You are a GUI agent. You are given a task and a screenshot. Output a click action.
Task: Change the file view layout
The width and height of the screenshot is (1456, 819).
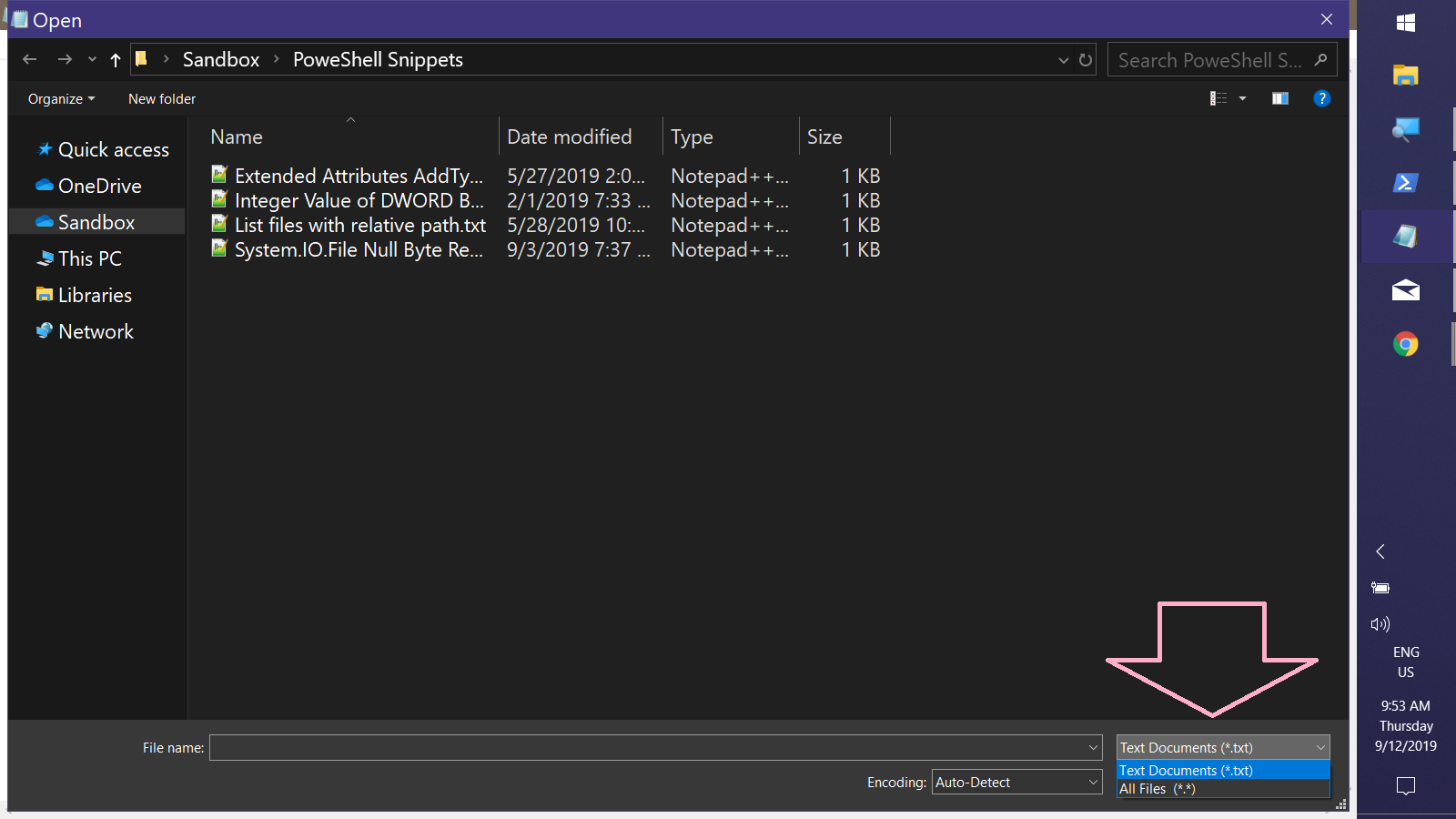click(1218, 98)
